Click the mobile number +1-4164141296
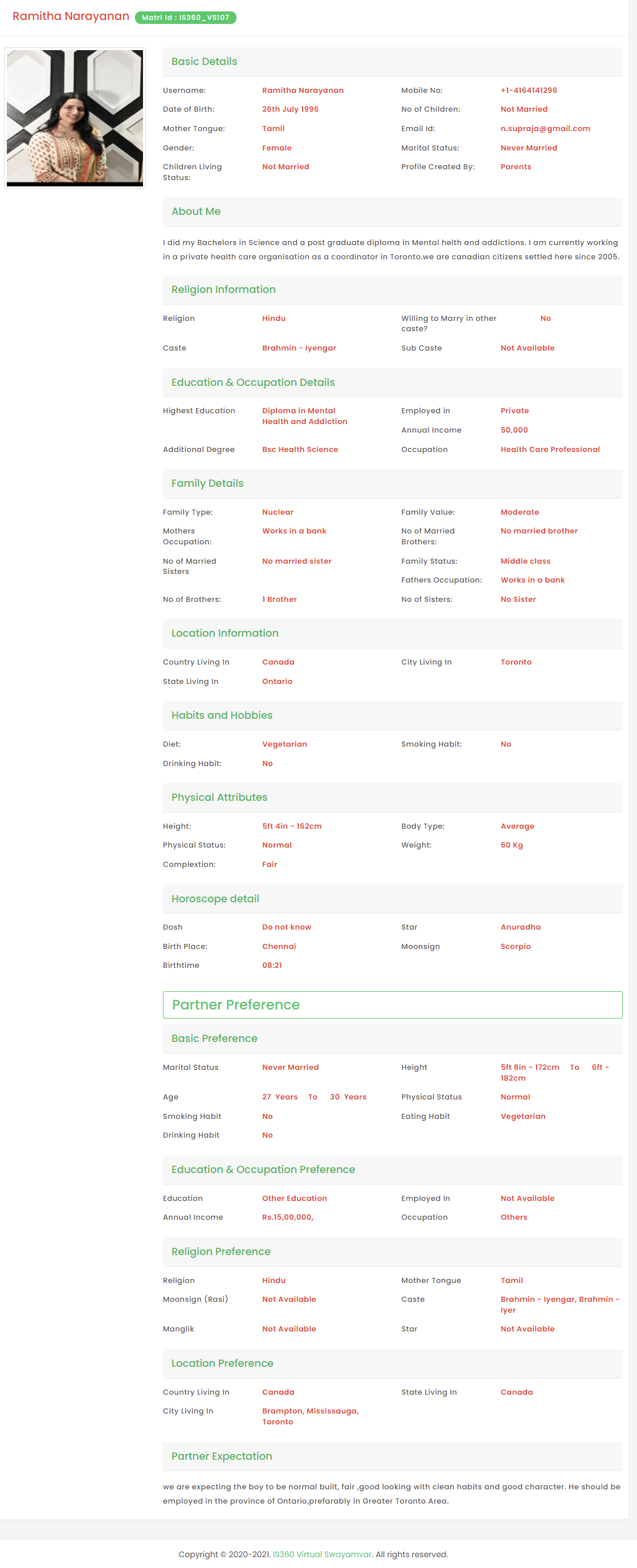 [529, 90]
